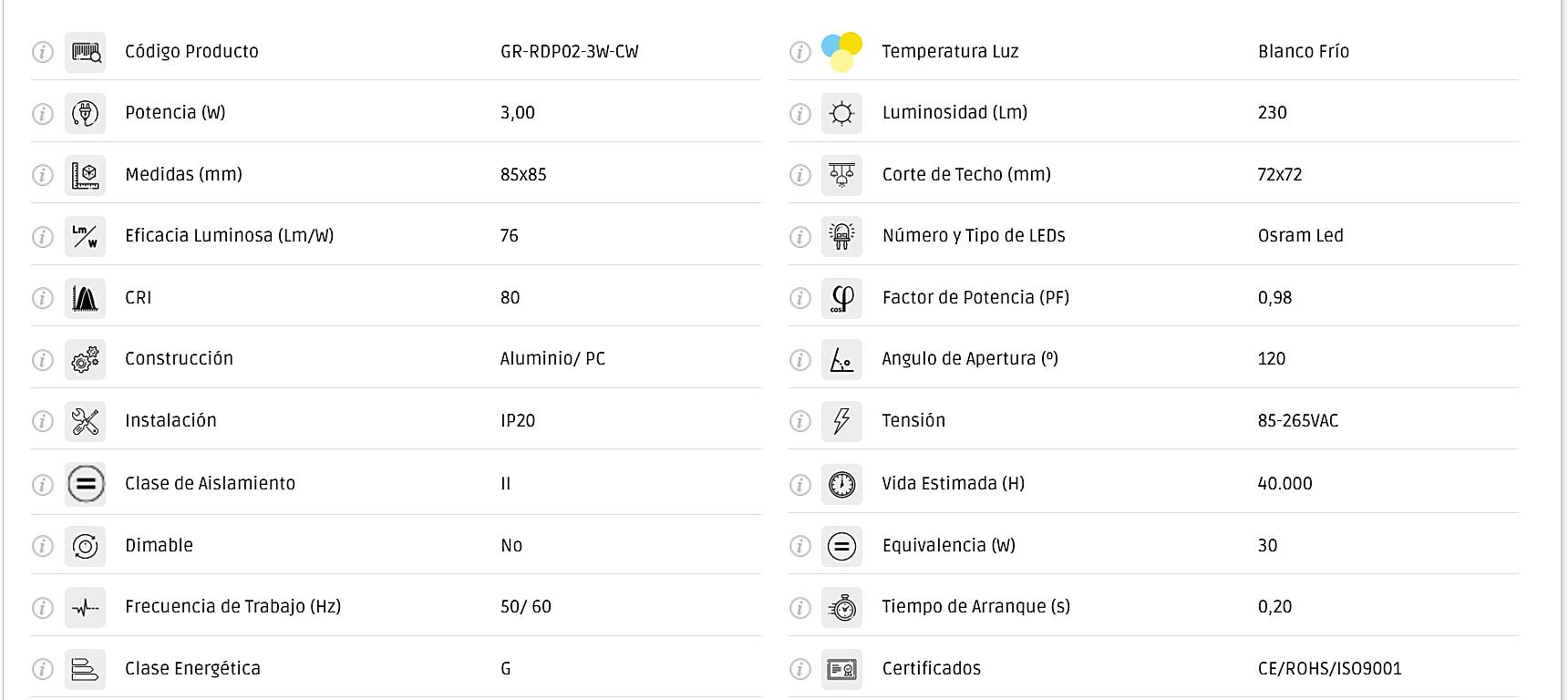Click the ruler cube icon for Medidas
Viewport: 1568px width, 700px height.
86,175
